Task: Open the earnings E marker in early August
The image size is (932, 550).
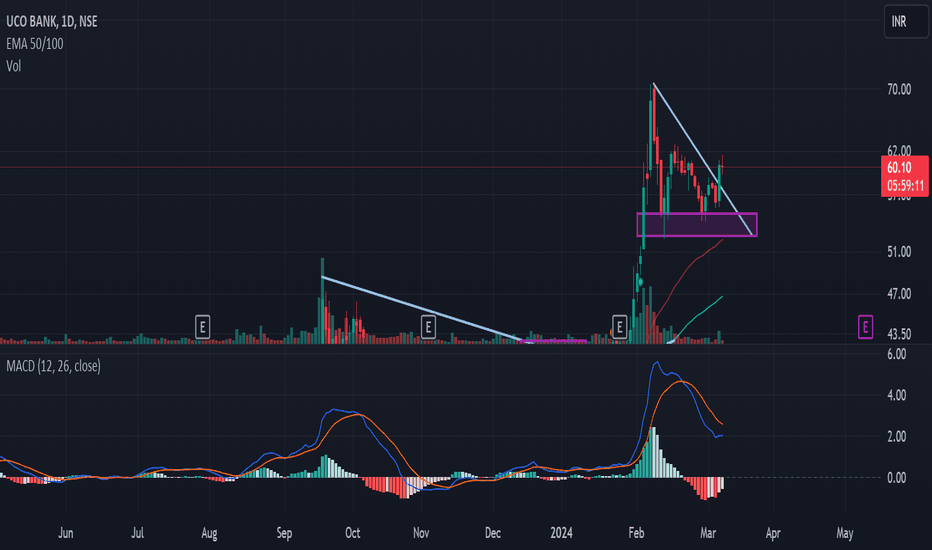Action: tap(203, 327)
